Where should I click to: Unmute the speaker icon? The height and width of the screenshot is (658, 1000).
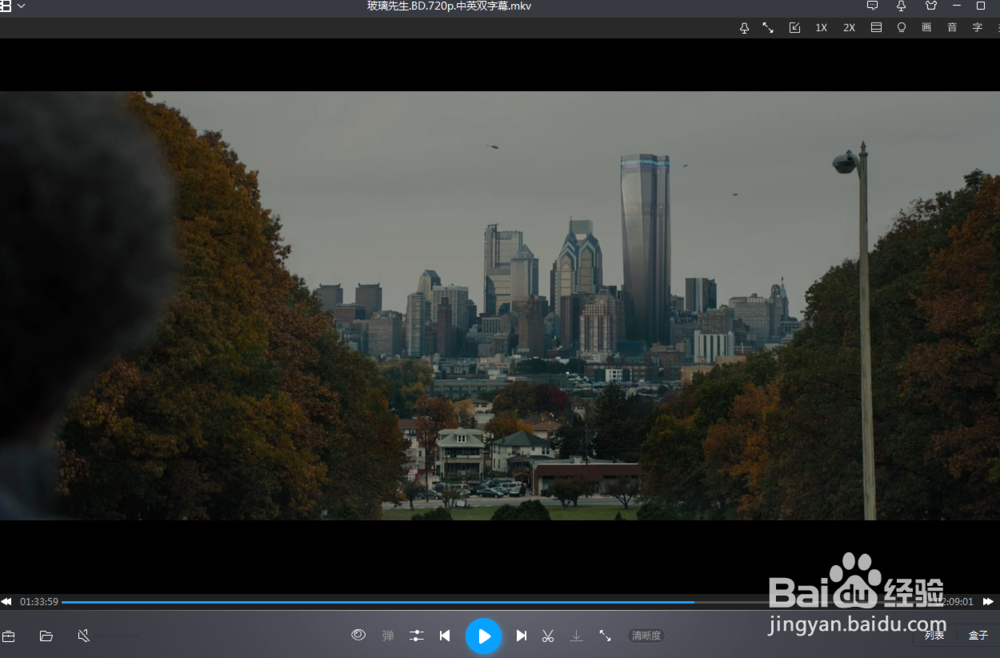coord(84,636)
